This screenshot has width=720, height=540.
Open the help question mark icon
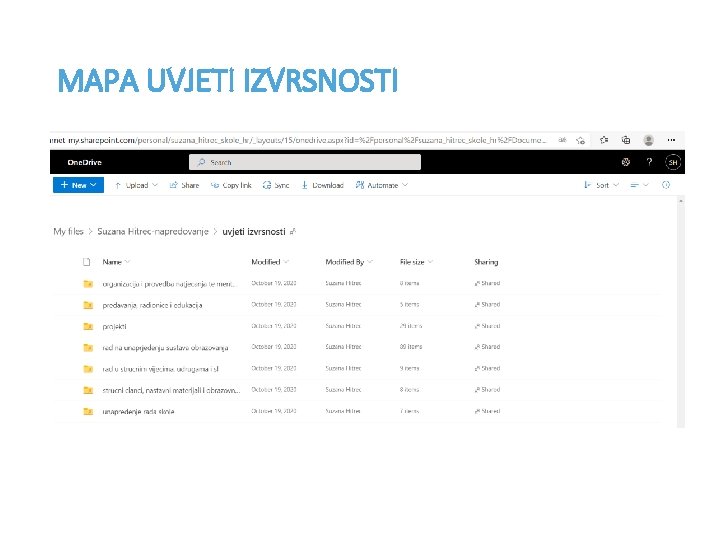[649, 162]
